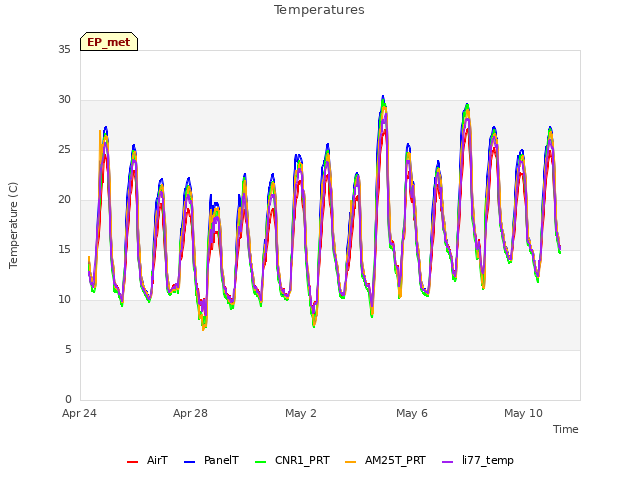The height and width of the screenshot is (480, 640).
Task: Click the Time axis title
Action: (566, 429)
